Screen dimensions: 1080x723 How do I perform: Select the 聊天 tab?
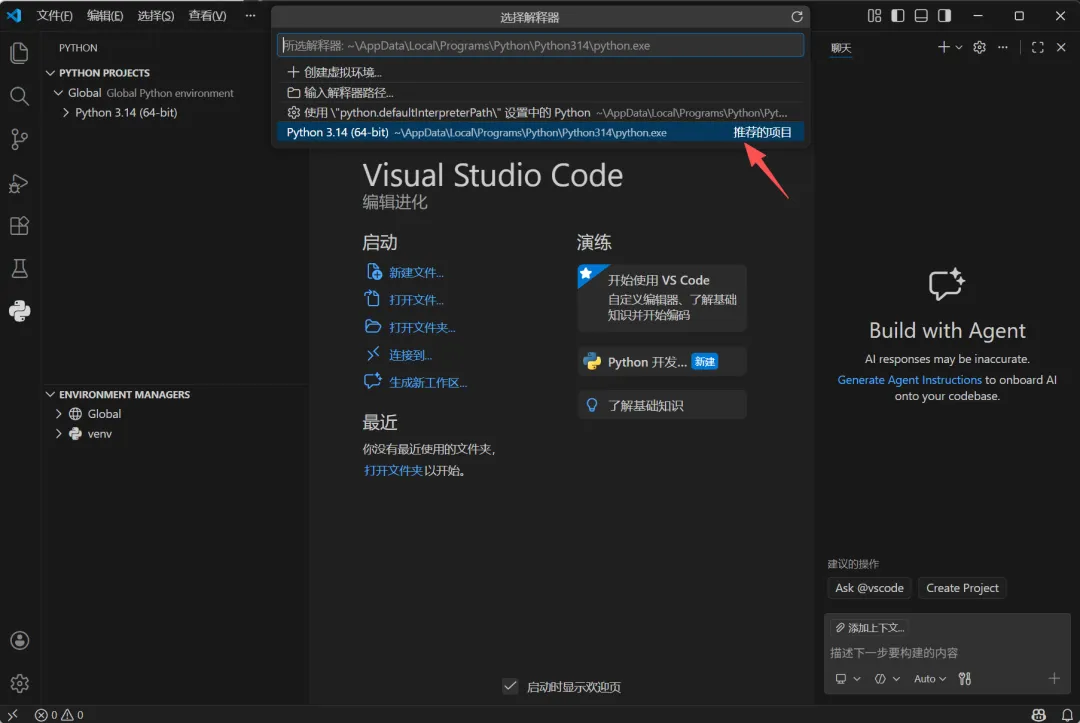(841, 48)
